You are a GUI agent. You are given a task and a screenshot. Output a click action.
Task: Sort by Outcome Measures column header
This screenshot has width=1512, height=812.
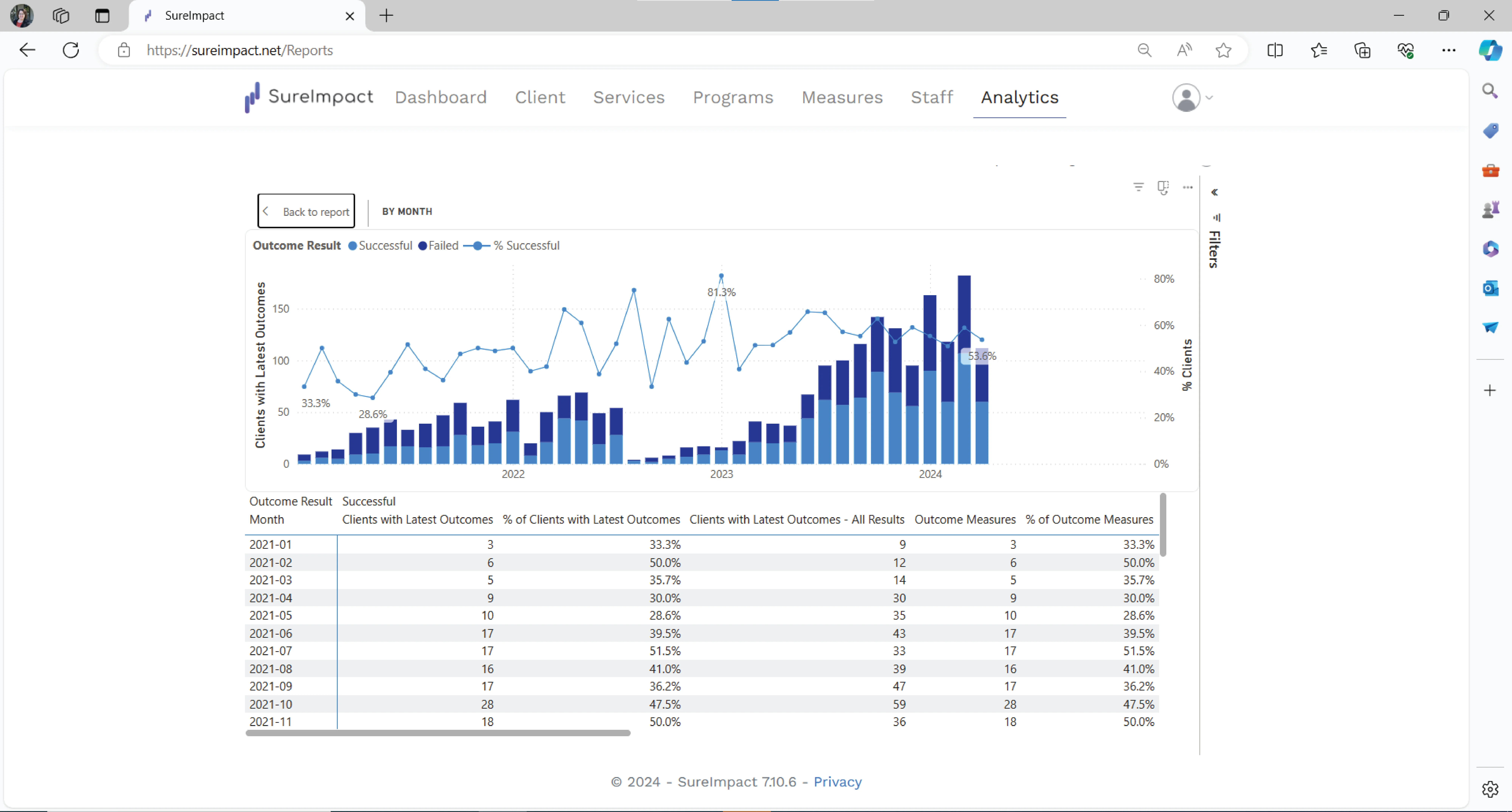point(965,520)
